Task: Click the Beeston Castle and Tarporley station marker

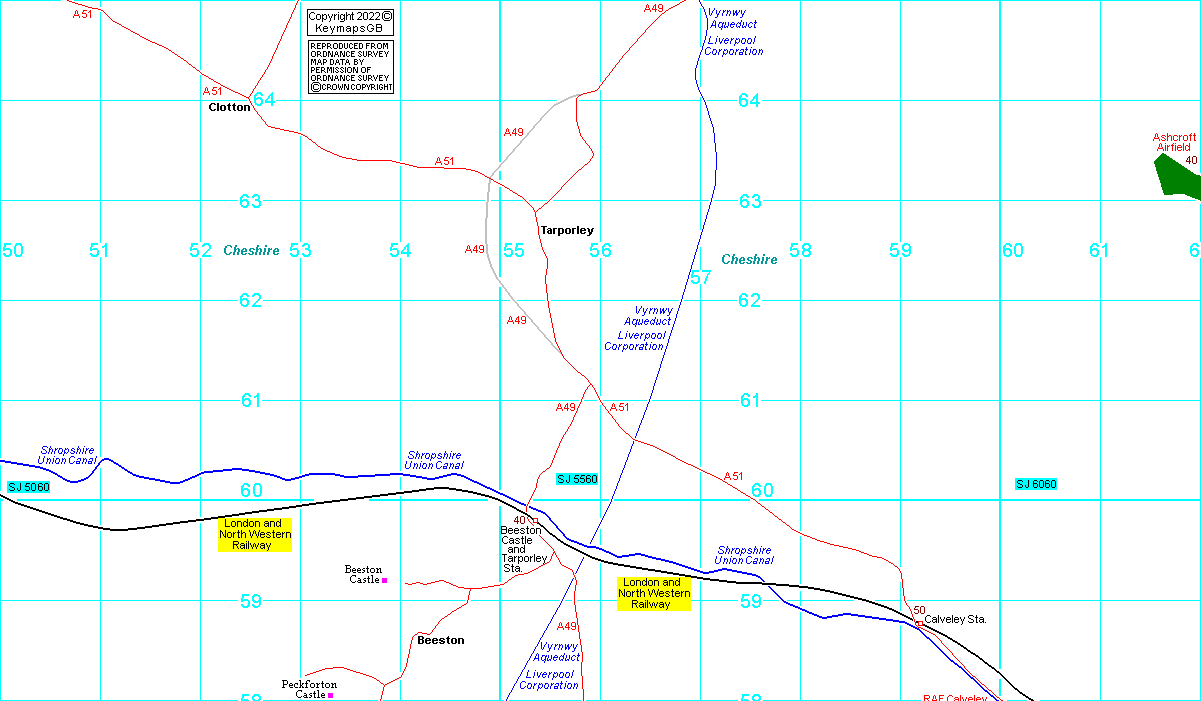Action: tap(534, 520)
